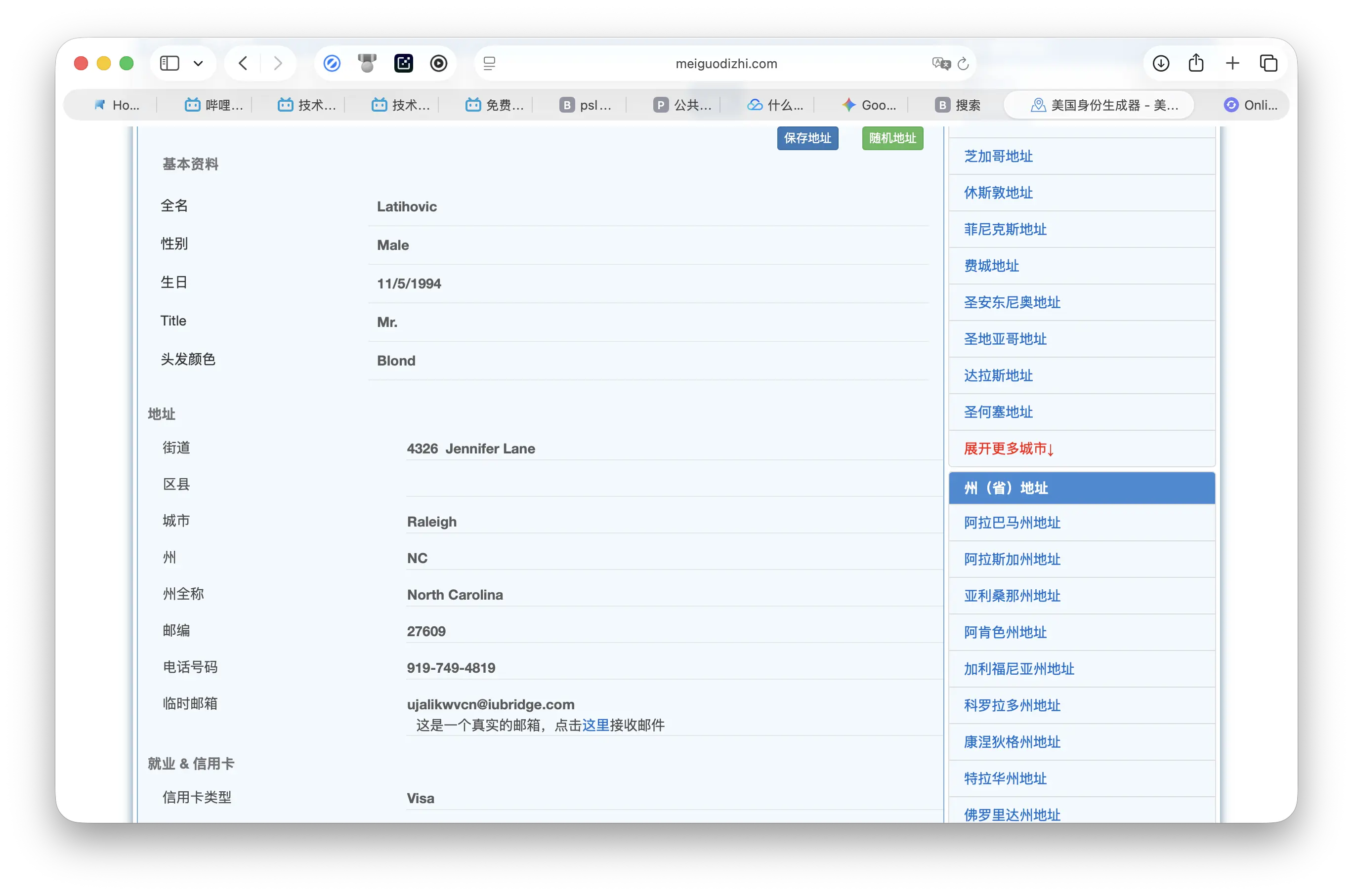Click the play-circle extension icon

[x=438, y=63]
